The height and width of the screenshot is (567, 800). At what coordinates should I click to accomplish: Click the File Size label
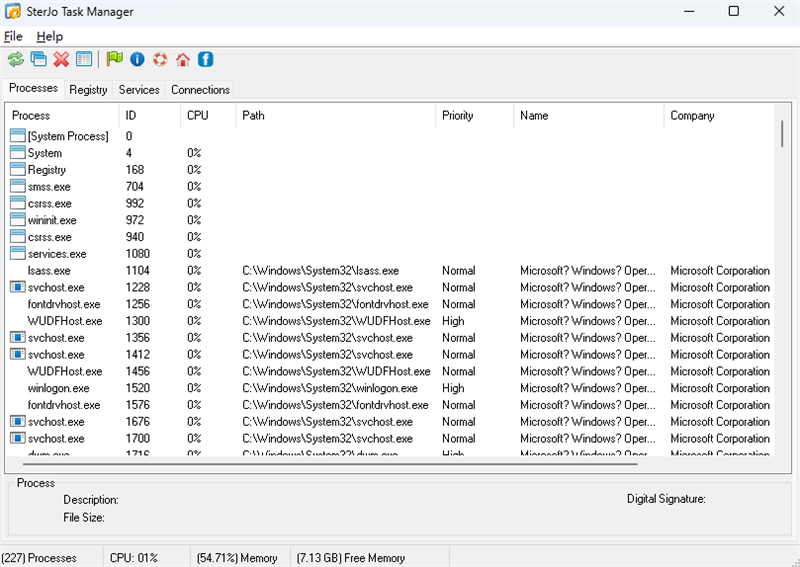tap(84, 517)
